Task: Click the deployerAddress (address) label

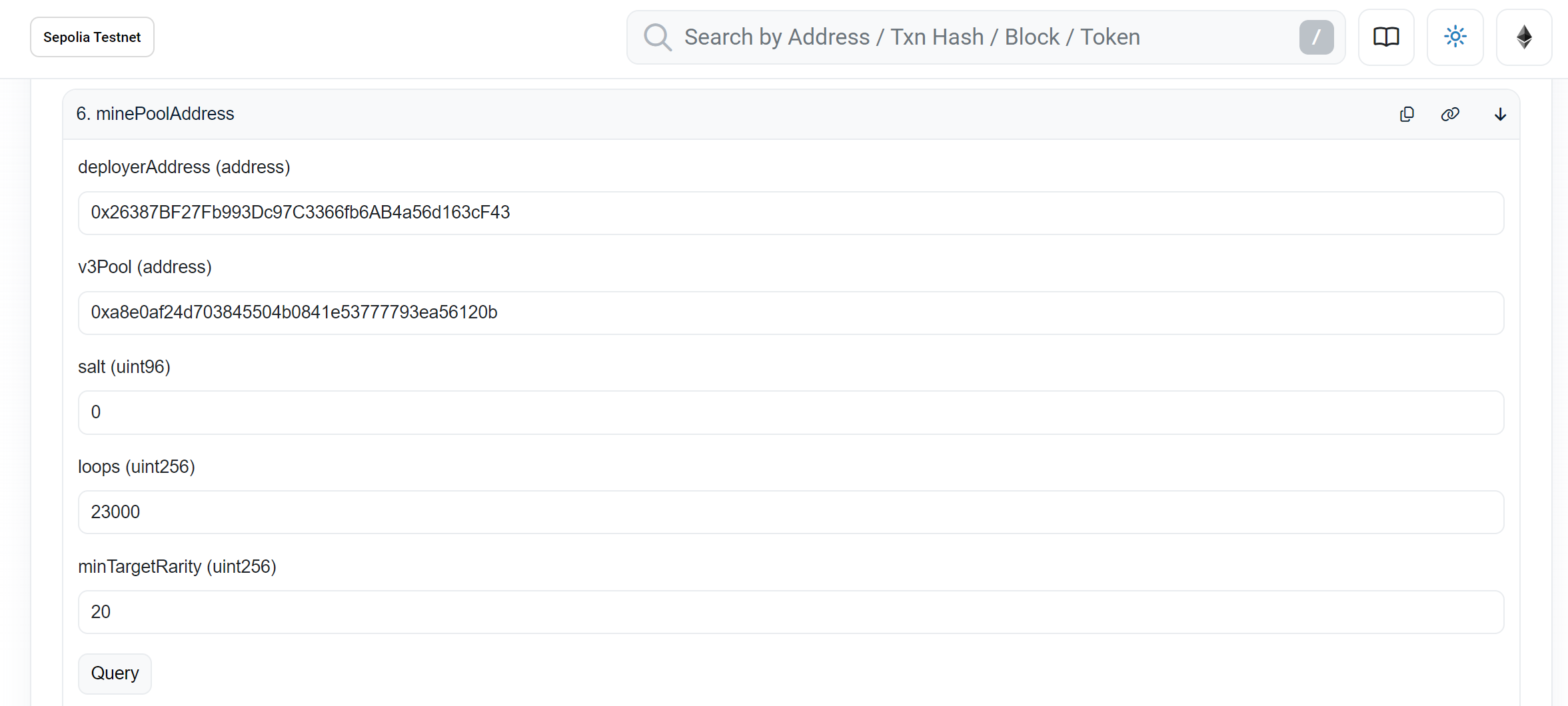Action: coord(184,167)
